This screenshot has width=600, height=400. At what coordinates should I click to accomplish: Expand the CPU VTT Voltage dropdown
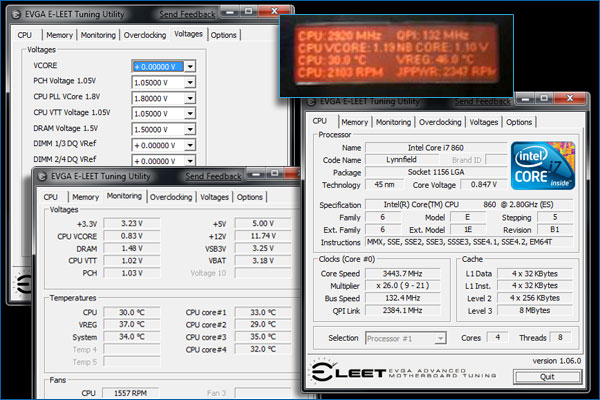click(190, 114)
